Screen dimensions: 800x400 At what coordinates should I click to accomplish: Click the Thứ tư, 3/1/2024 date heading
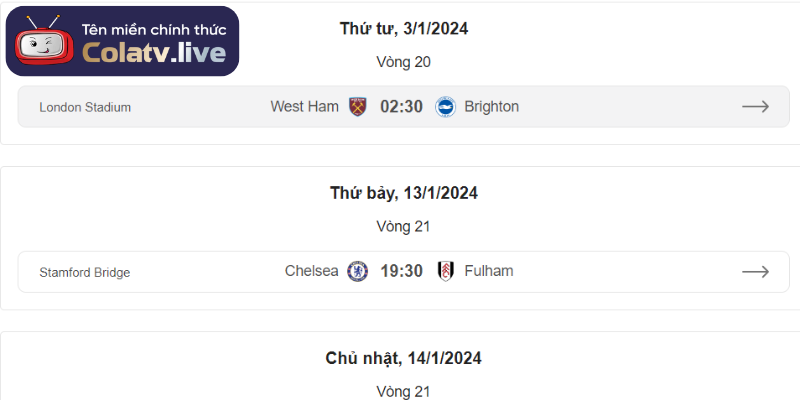click(x=404, y=28)
